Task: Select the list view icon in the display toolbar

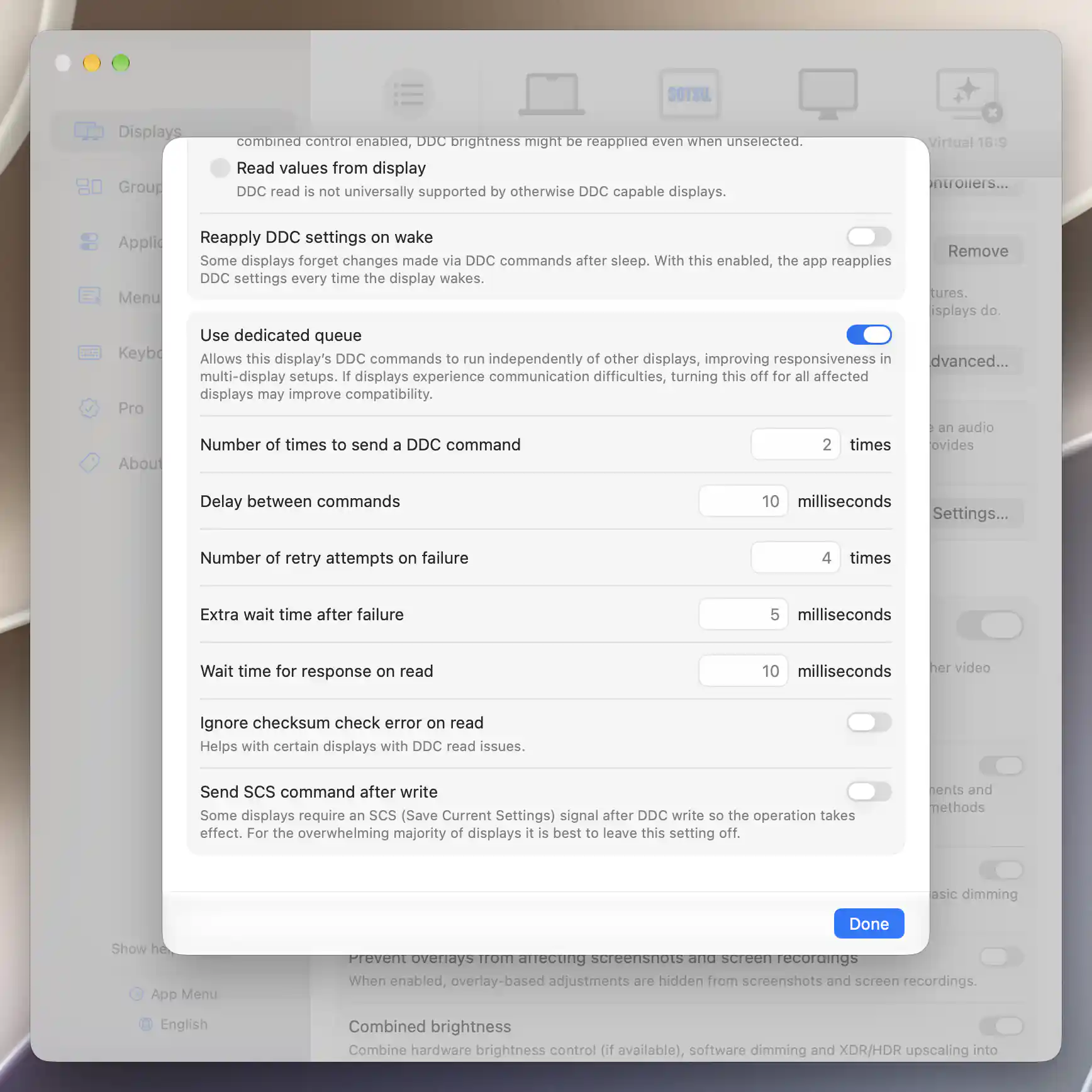Action: [409, 95]
